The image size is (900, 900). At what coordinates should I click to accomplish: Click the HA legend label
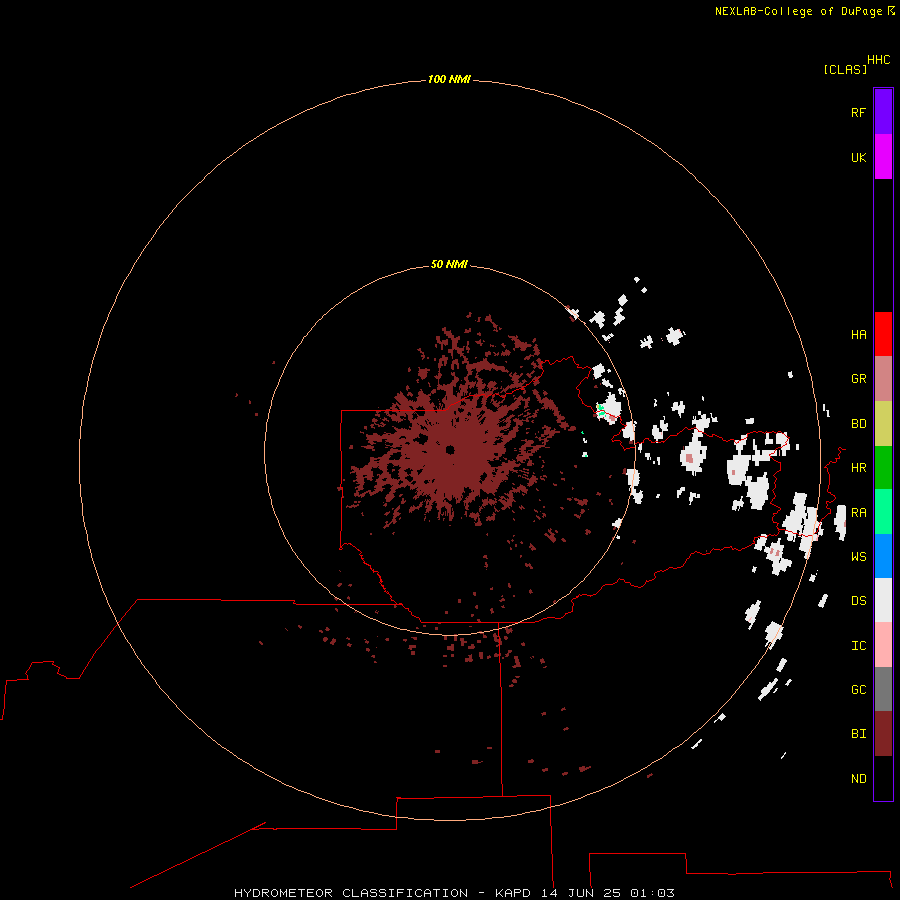858,335
